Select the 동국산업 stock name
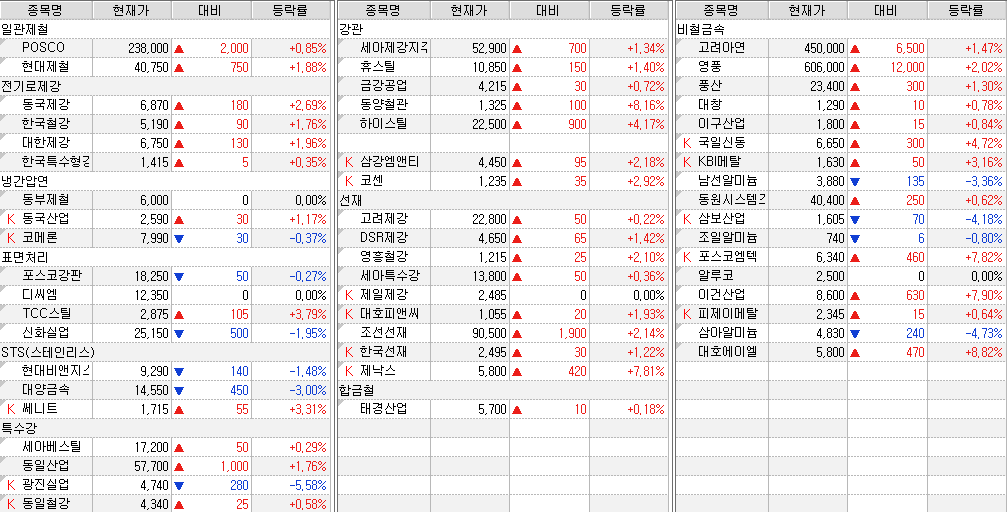1007x512 pixels. pos(45,218)
